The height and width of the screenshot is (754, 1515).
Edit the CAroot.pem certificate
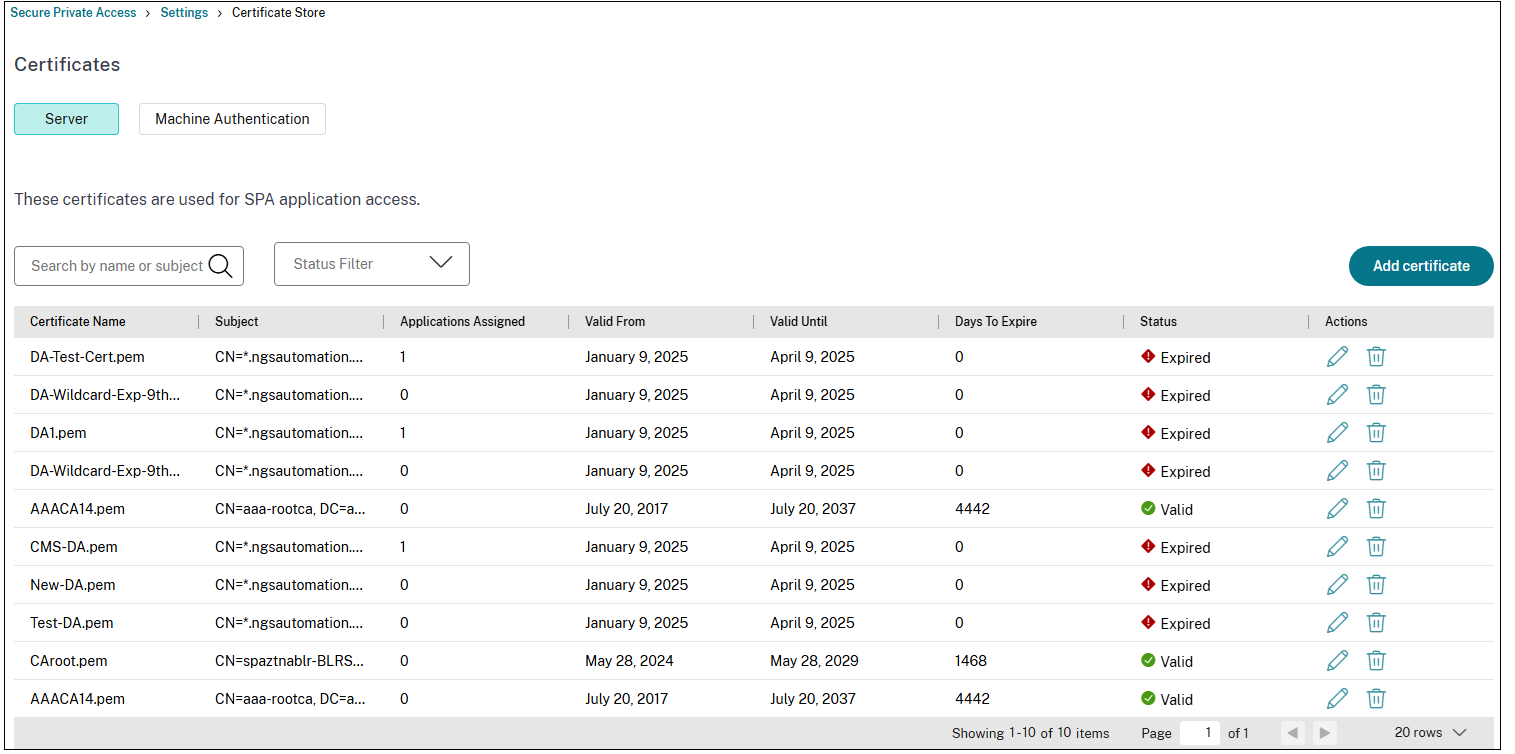coord(1337,660)
